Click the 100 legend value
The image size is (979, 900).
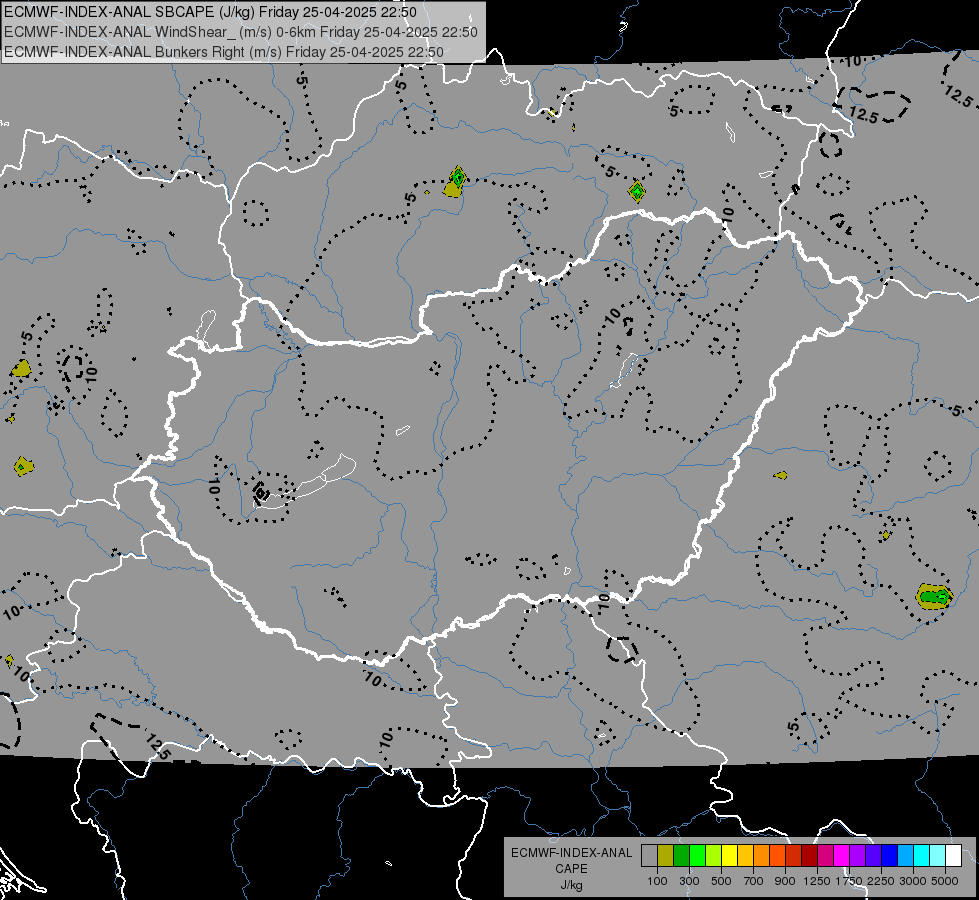pyautogui.click(x=657, y=881)
